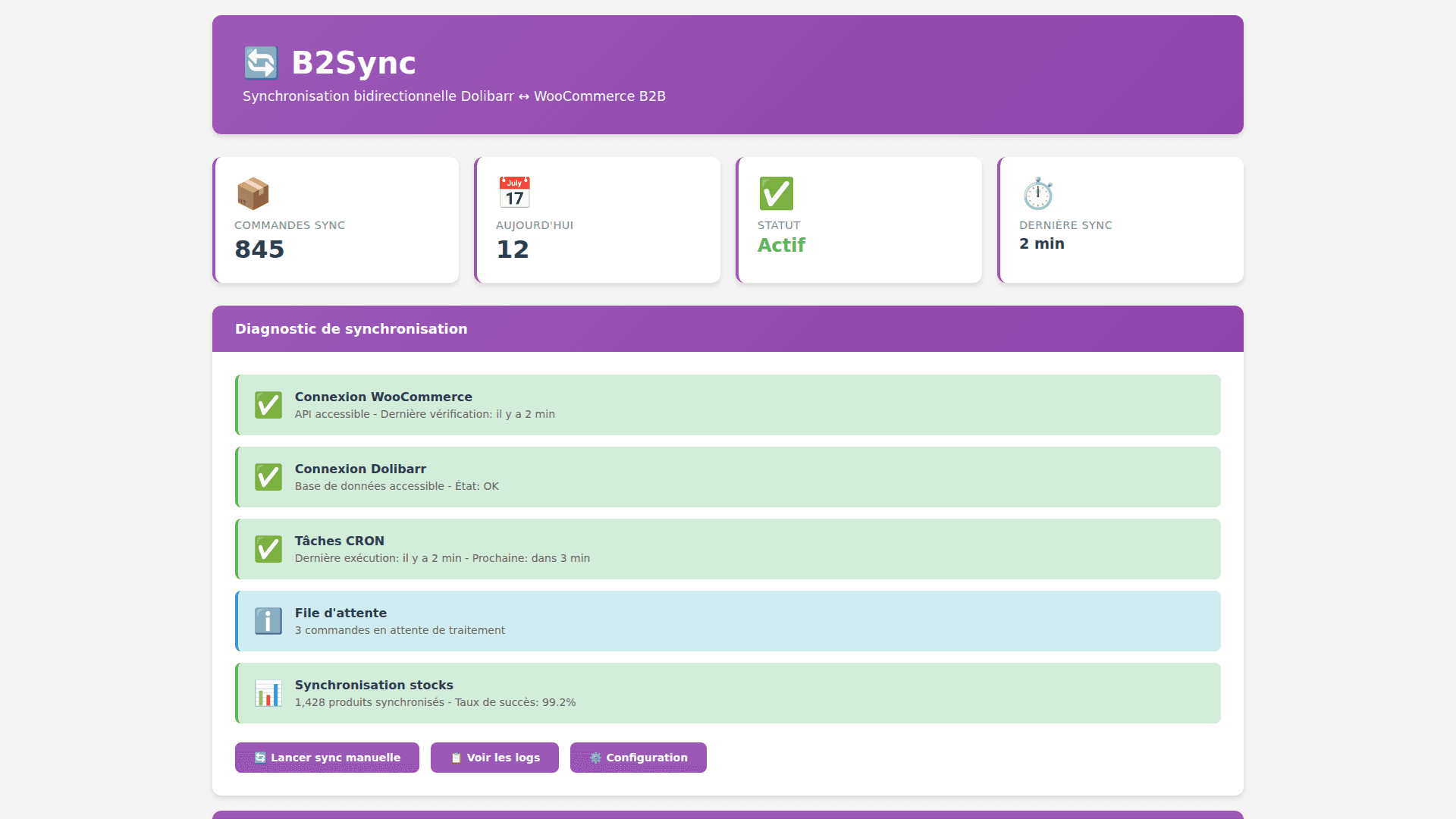Click the Statut Actif value
The image size is (1456, 819).
pyautogui.click(x=781, y=244)
